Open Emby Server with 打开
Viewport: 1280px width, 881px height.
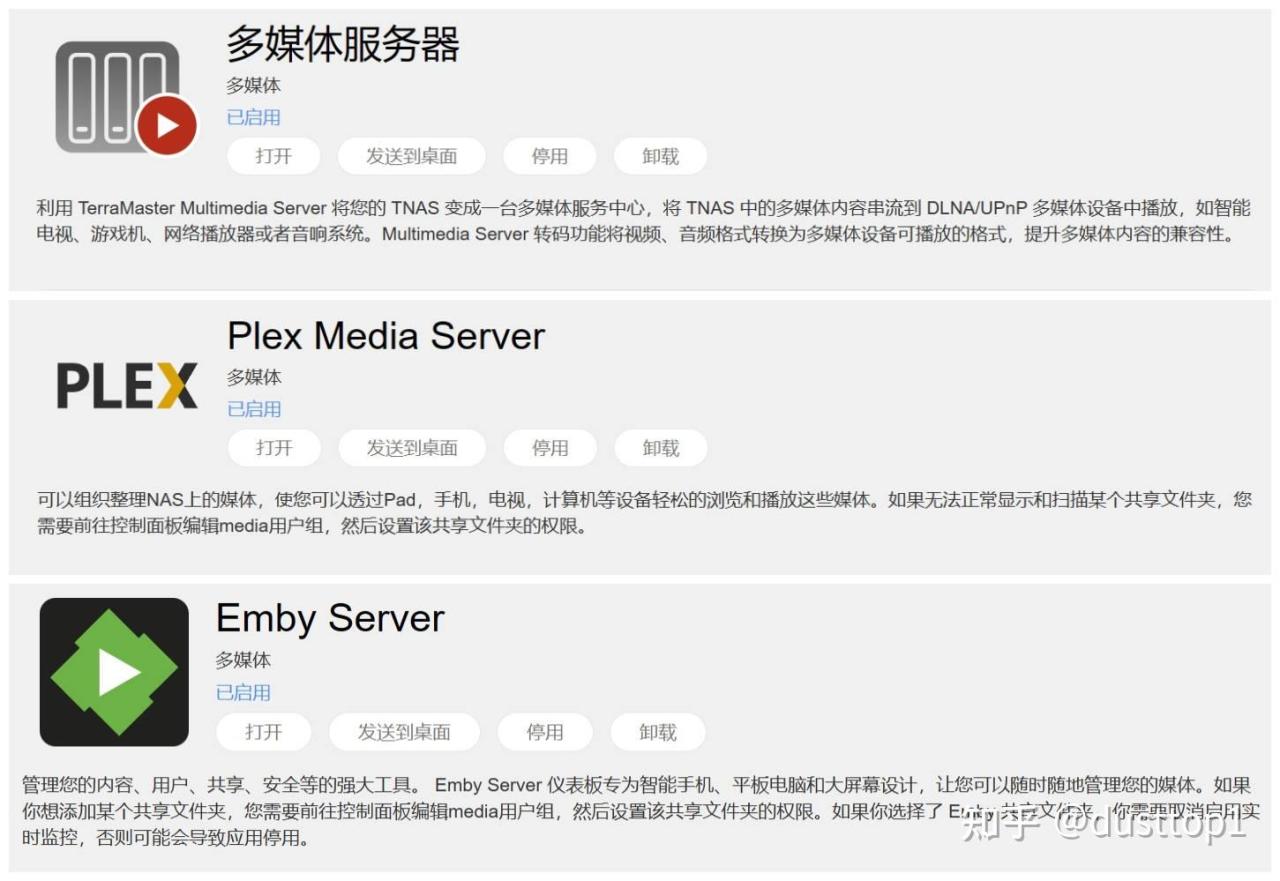tap(264, 732)
